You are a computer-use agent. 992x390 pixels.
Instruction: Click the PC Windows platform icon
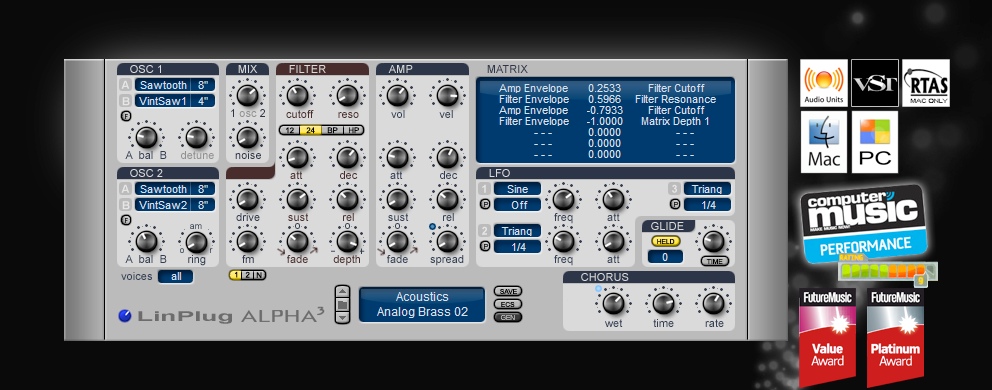tap(875, 142)
